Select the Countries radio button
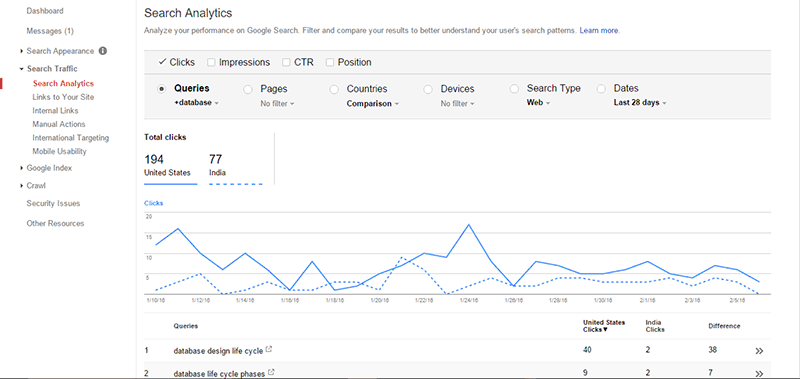This screenshot has height=379, width=800. 334,89
